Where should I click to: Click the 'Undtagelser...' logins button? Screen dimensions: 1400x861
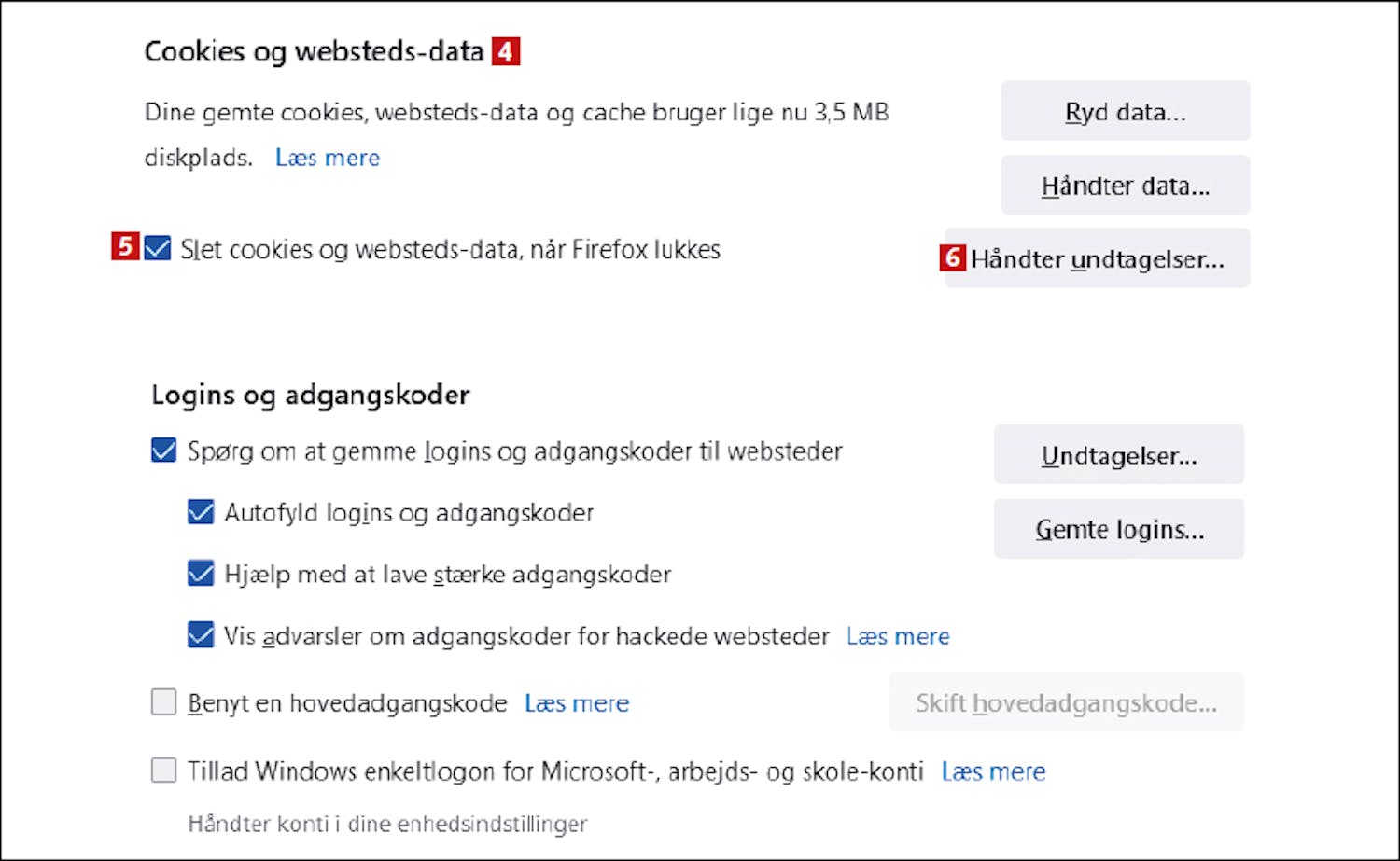(x=1118, y=455)
